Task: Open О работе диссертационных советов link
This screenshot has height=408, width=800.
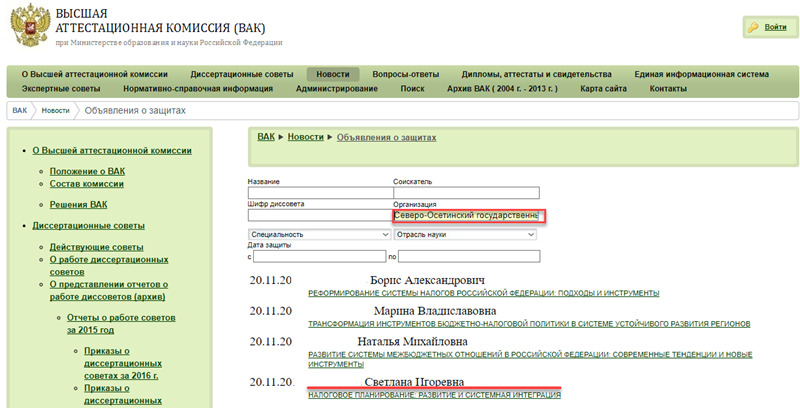Action: [x=109, y=266]
